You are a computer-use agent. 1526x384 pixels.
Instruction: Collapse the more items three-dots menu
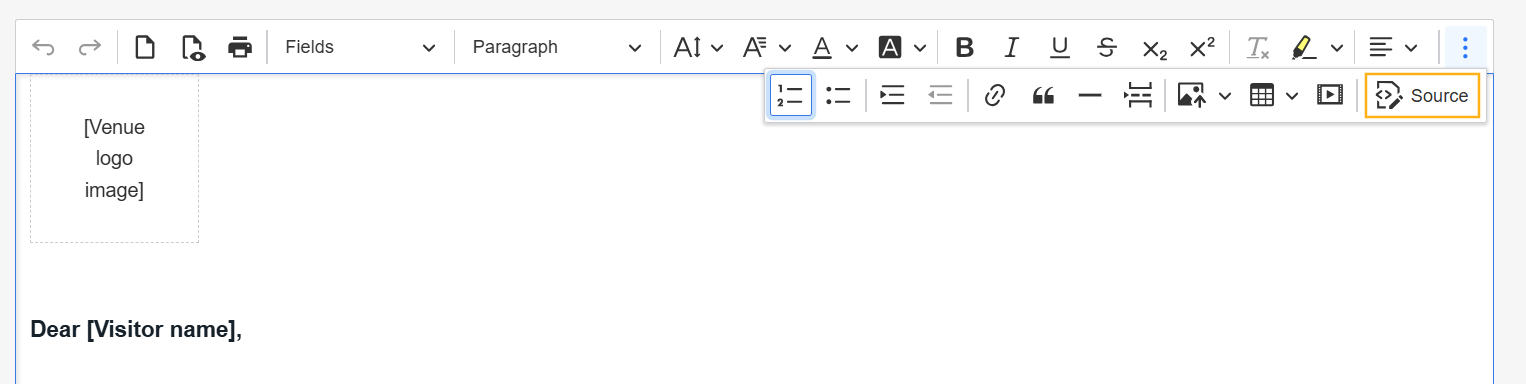click(1465, 47)
